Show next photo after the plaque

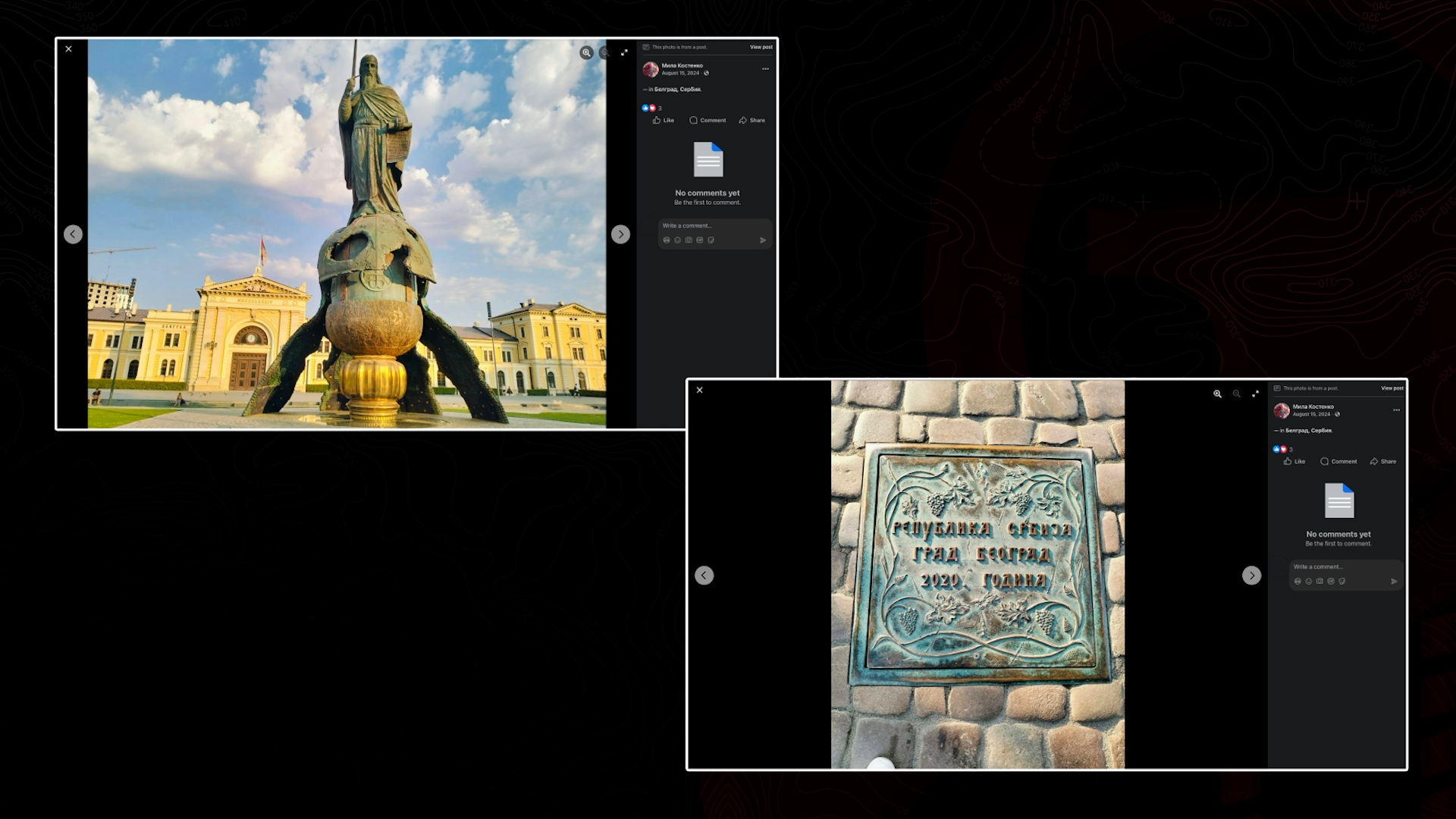[x=1251, y=576]
